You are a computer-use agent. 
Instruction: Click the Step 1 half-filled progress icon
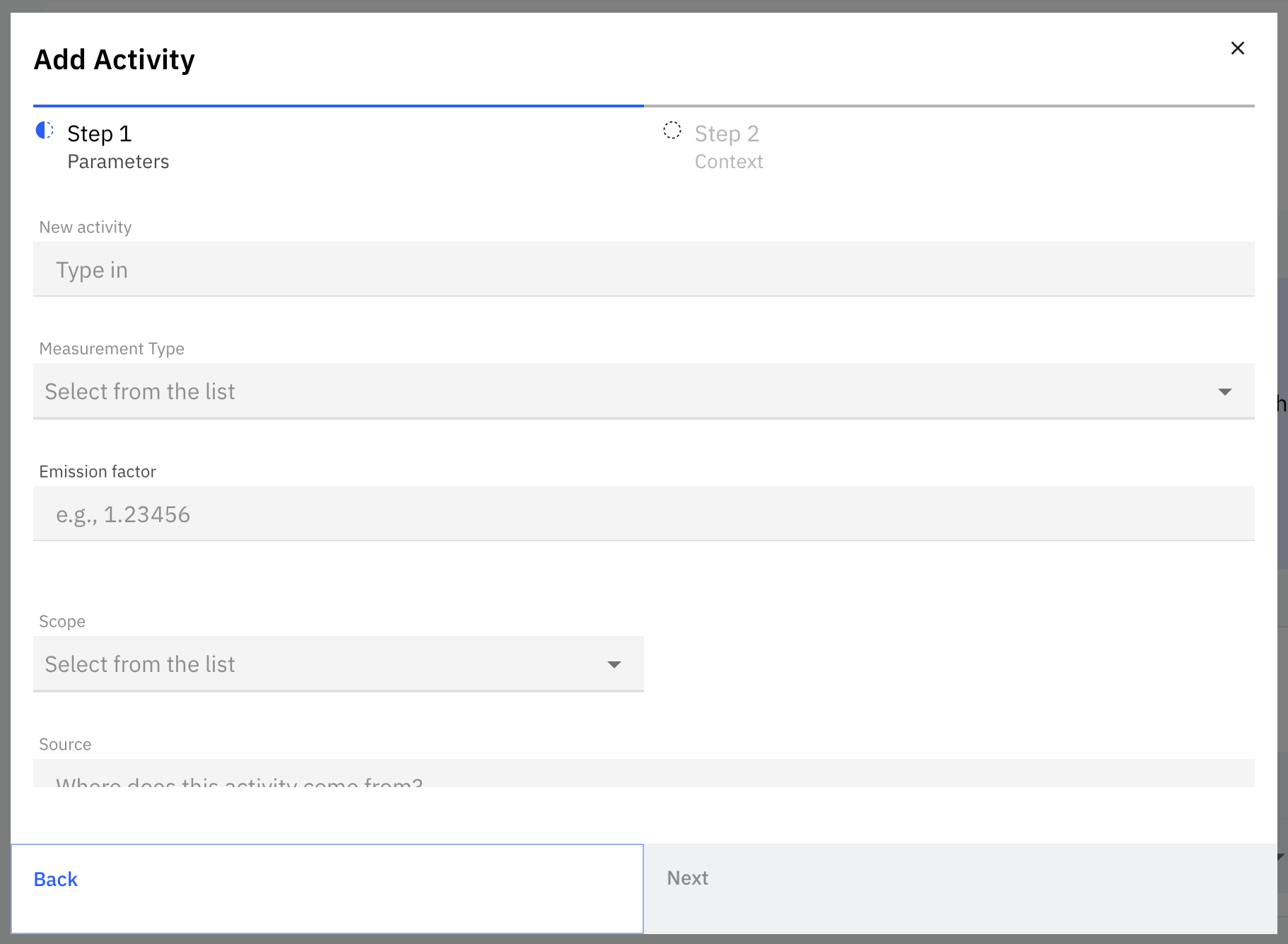click(x=45, y=130)
